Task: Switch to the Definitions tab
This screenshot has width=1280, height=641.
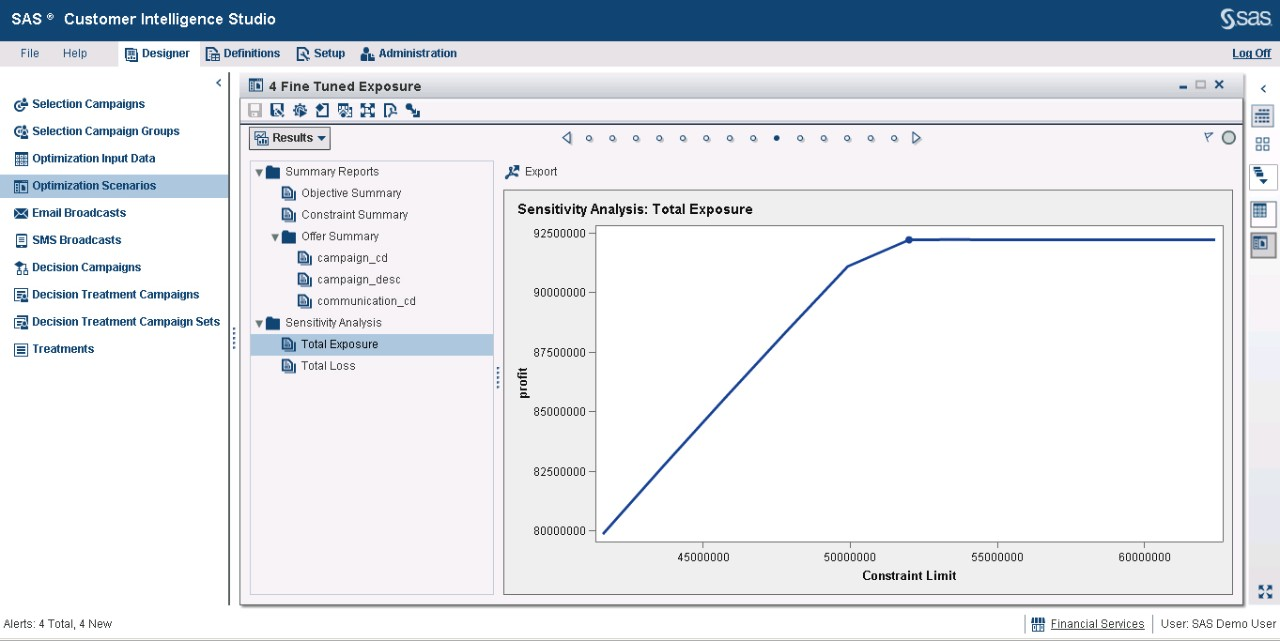Action: [243, 54]
